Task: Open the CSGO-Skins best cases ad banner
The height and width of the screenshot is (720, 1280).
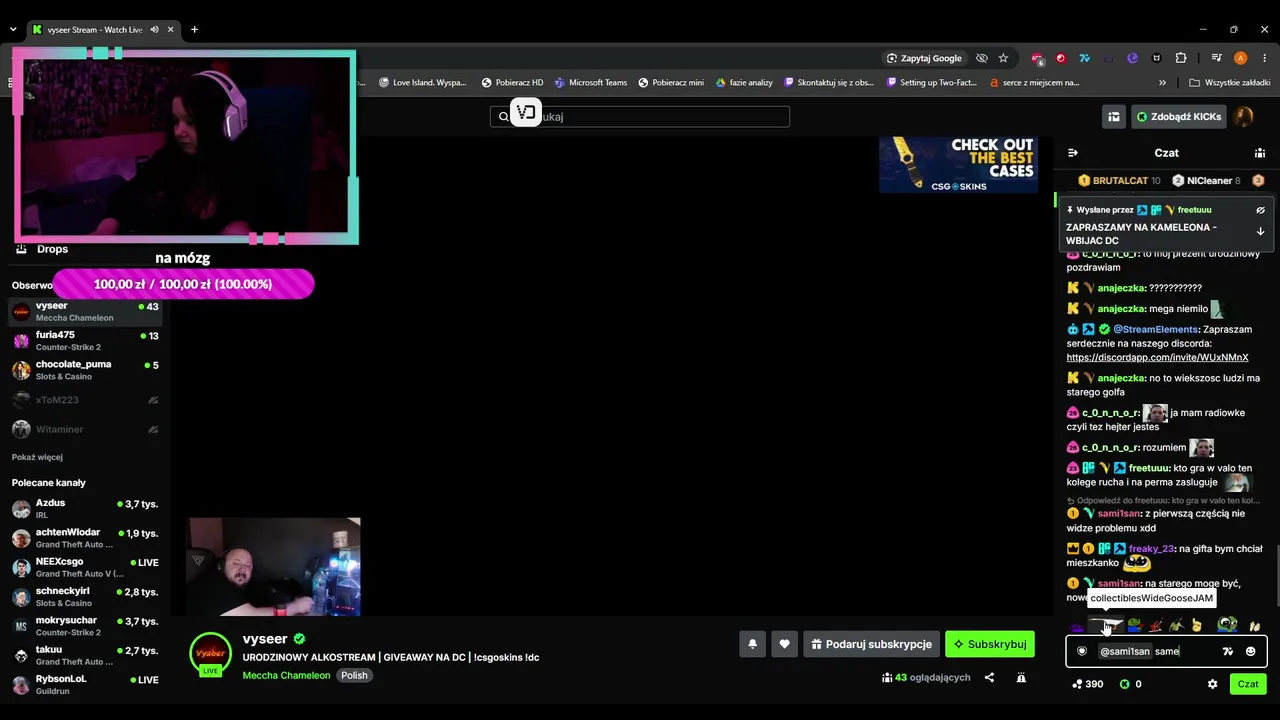Action: pyautogui.click(x=958, y=165)
